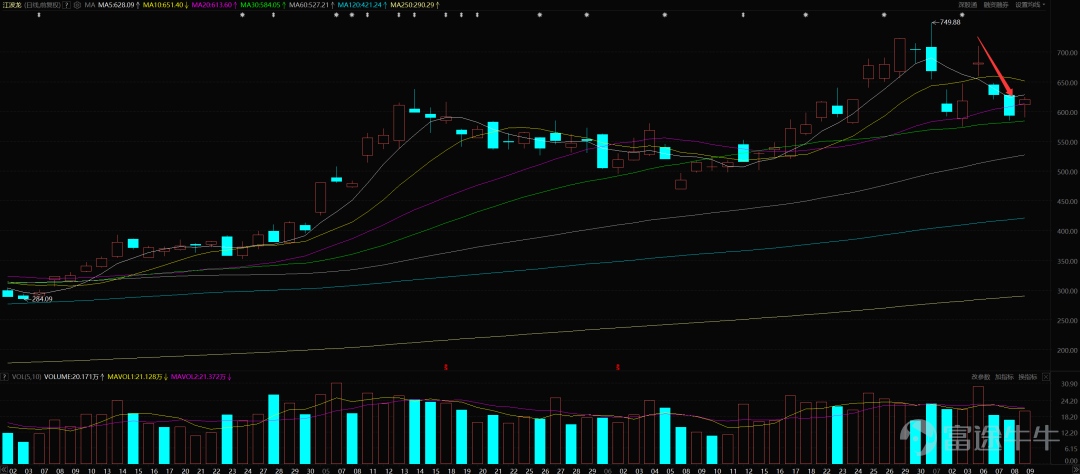Select the MA250:290.29 legend value
This screenshot has width=1080, height=474.
tap(411, 5)
